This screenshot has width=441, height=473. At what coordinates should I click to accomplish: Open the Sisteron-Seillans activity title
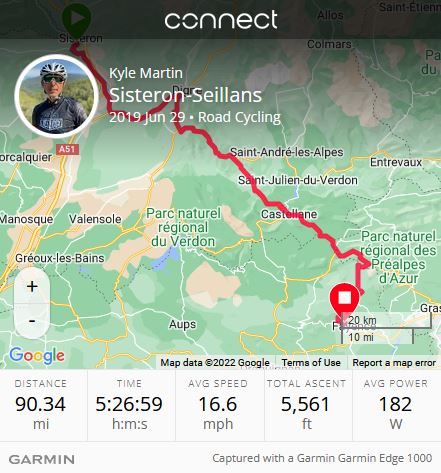186,95
